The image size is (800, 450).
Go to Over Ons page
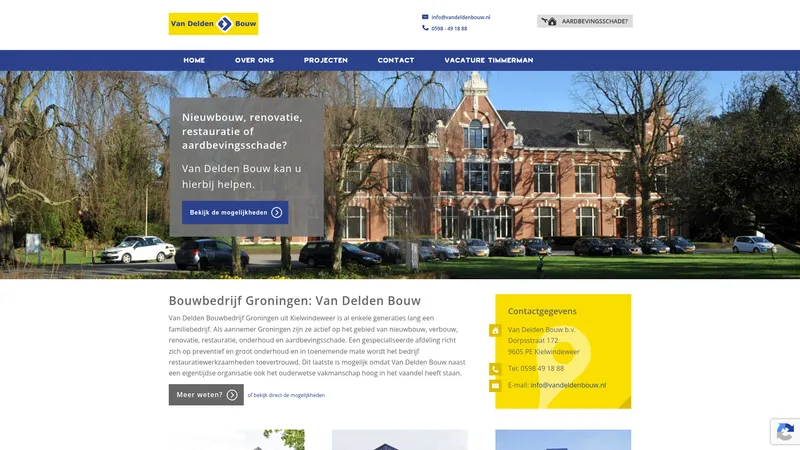pyautogui.click(x=254, y=60)
